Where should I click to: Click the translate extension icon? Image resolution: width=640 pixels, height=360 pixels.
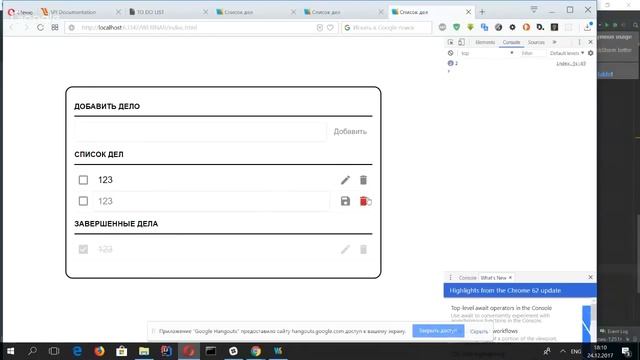pos(484,27)
